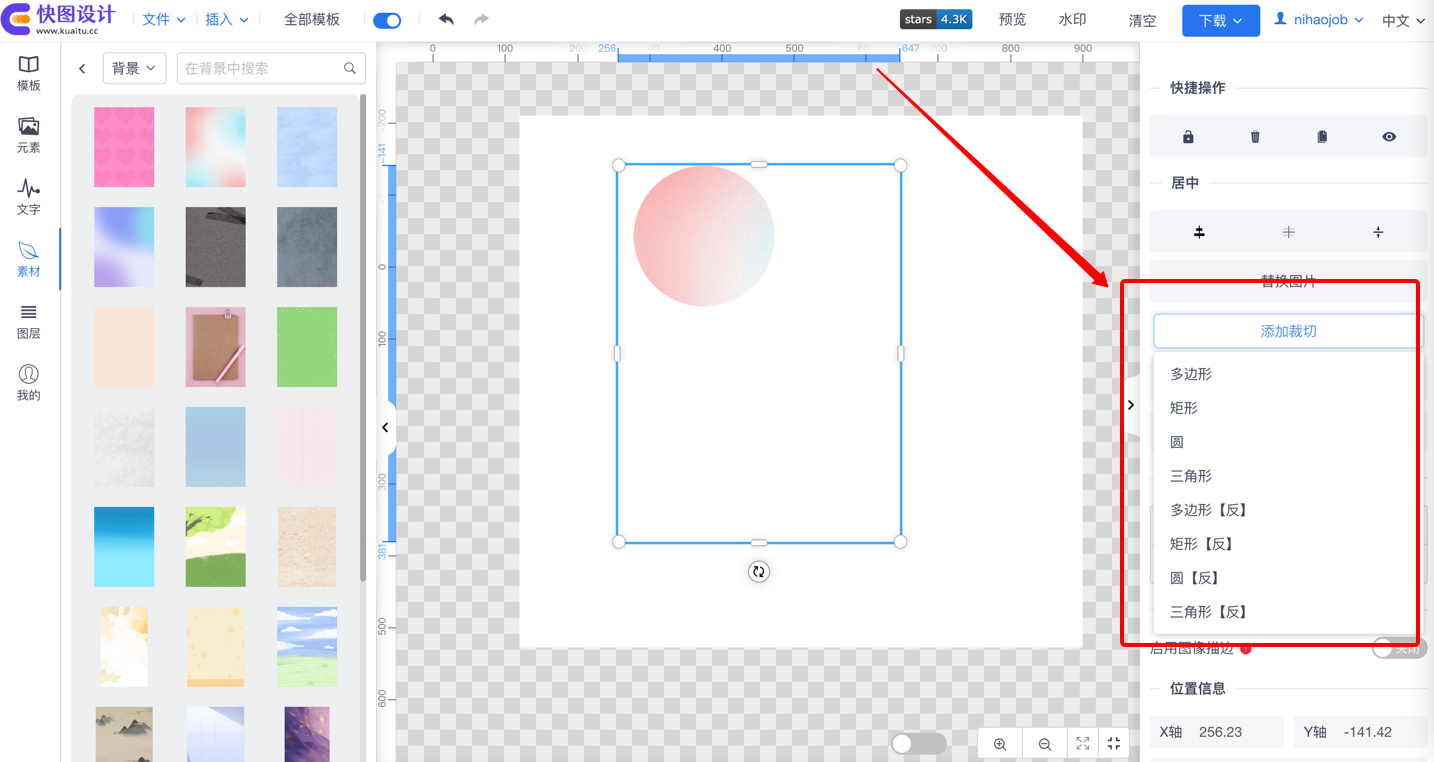Click the zoom out magnifier icon
Image resolution: width=1434 pixels, height=762 pixels.
1045,744
